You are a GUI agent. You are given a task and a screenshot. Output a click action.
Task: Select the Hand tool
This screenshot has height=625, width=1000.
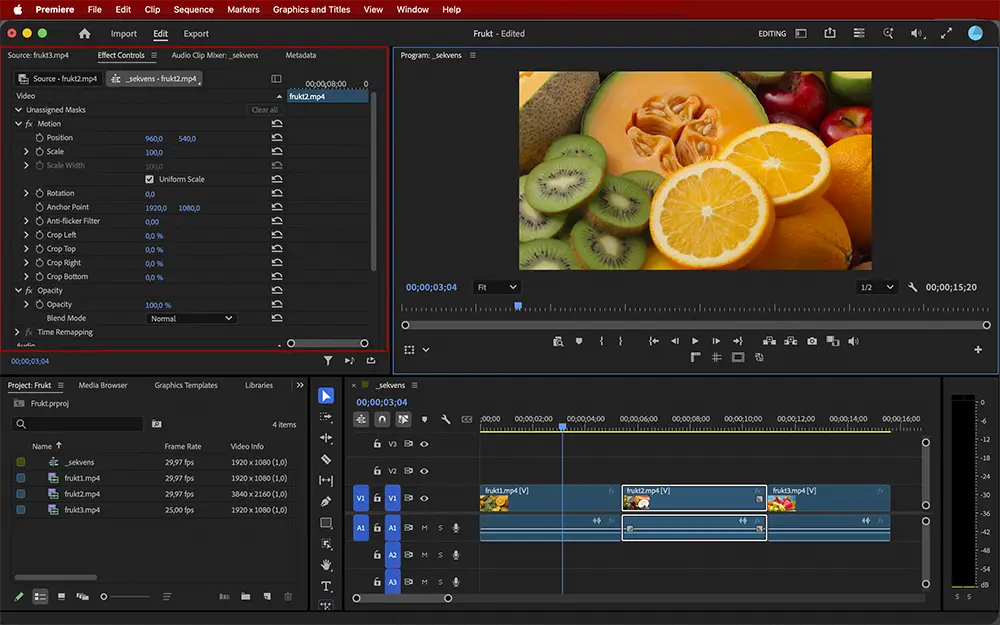[326, 565]
